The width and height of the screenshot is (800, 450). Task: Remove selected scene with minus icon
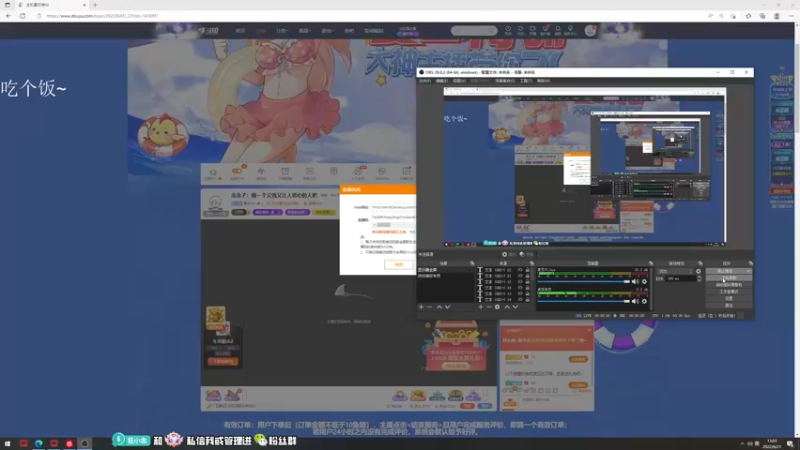pyautogui.click(x=430, y=307)
